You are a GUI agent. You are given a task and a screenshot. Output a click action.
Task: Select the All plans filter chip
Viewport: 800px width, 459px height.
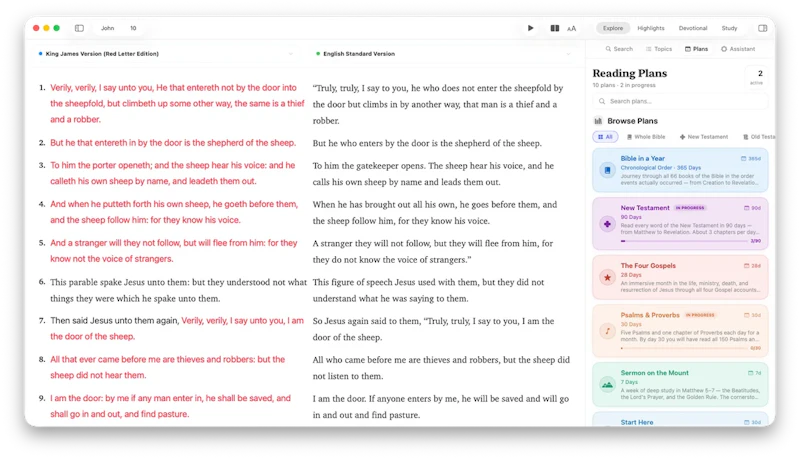(605, 137)
